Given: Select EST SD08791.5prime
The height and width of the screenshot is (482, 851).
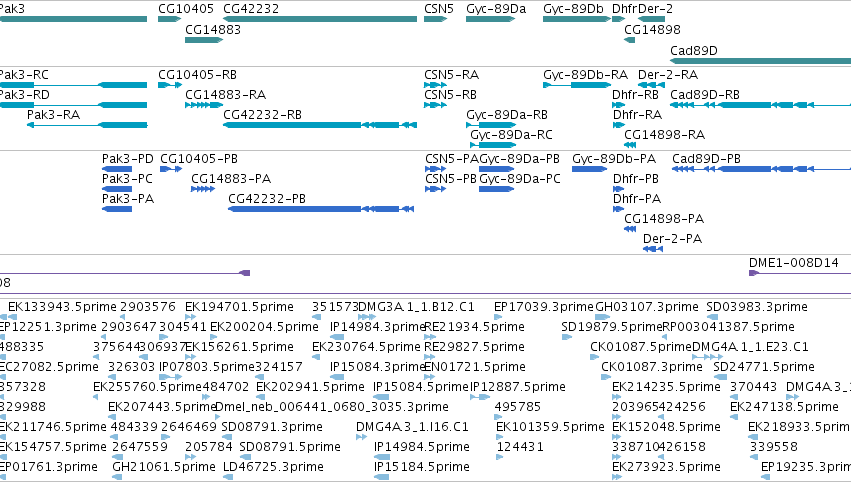Looking at the screenshot, I should 290,447.
